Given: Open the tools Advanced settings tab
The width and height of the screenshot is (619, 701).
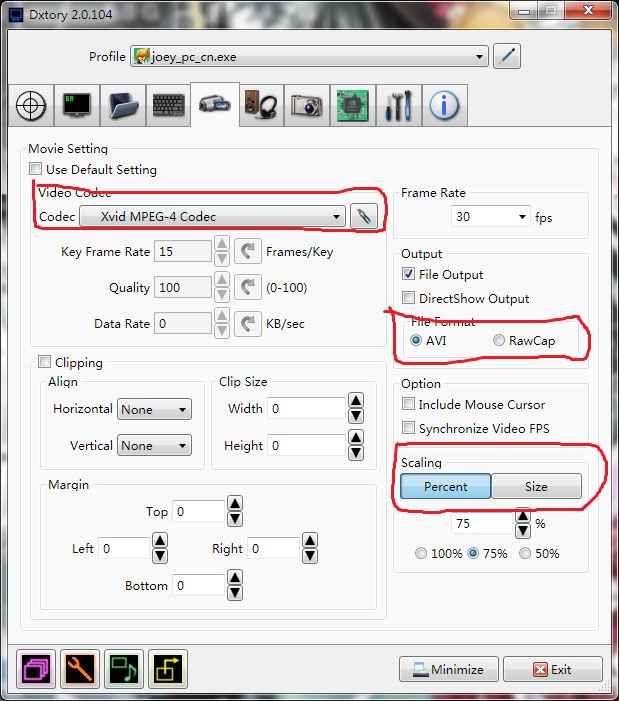Looking at the screenshot, I should (x=399, y=106).
